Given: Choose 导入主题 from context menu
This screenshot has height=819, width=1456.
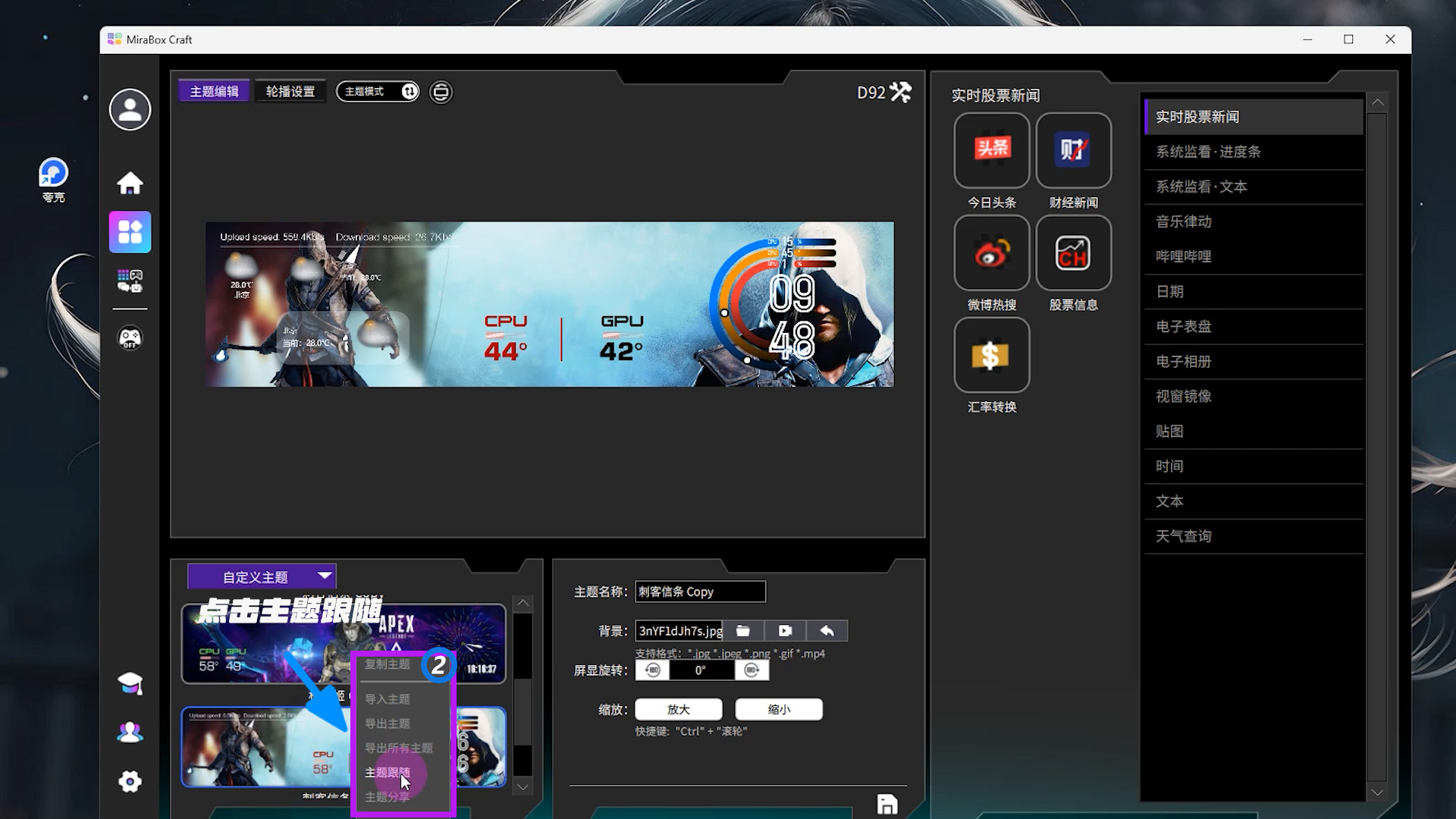Looking at the screenshot, I should pyautogui.click(x=388, y=699).
